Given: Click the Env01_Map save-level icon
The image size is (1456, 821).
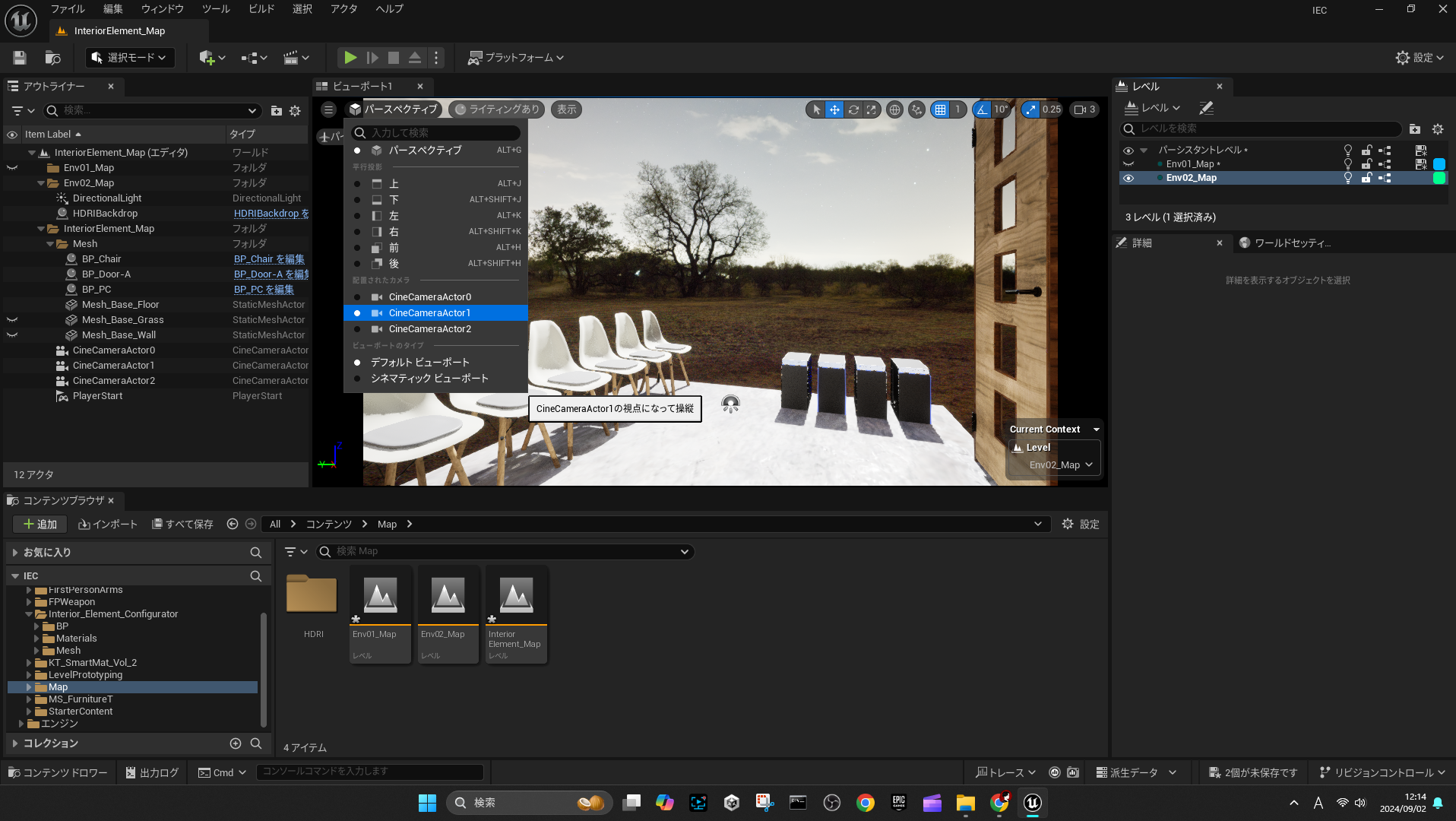Looking at the screenshot, I should coord(1420,164).
